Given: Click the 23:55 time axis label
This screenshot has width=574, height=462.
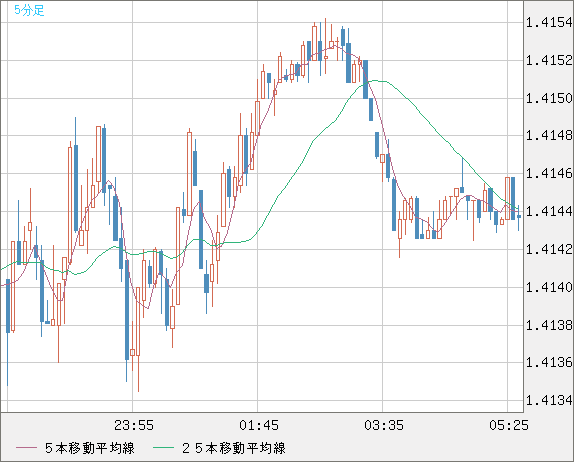Looking at the screenshot, I should tap(134, 425).
